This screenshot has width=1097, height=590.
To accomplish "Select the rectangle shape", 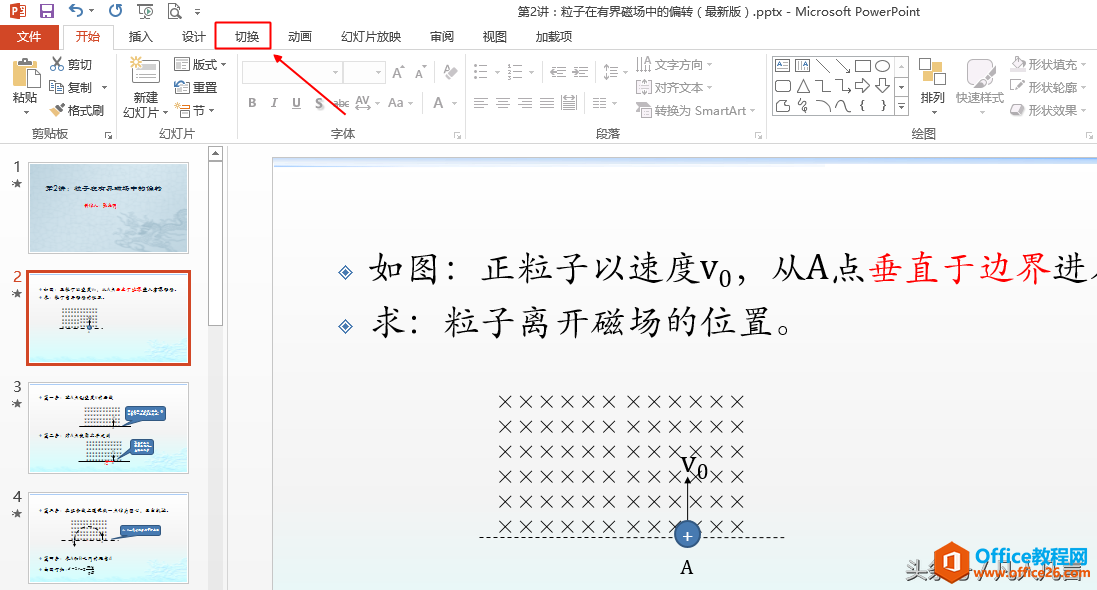I will (x=863, y=66).
